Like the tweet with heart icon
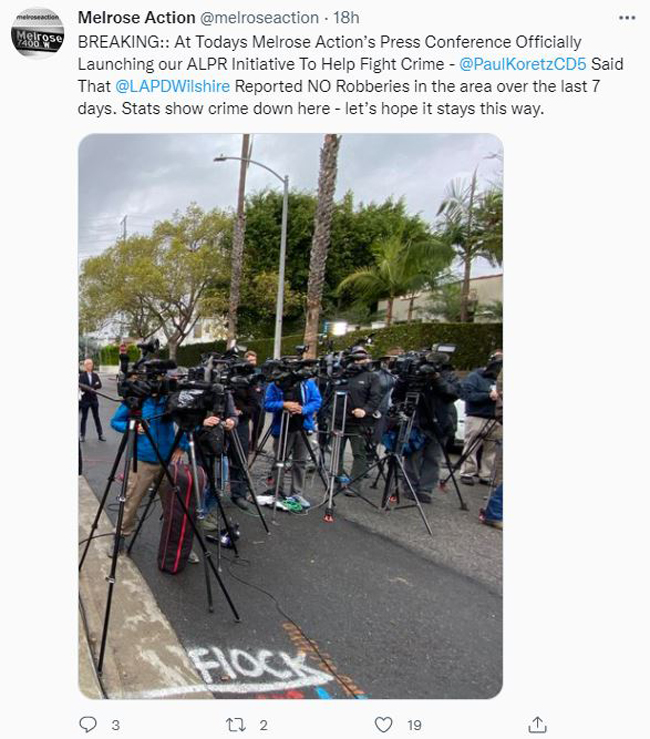 pyautogui.click(x=383, y=724)
